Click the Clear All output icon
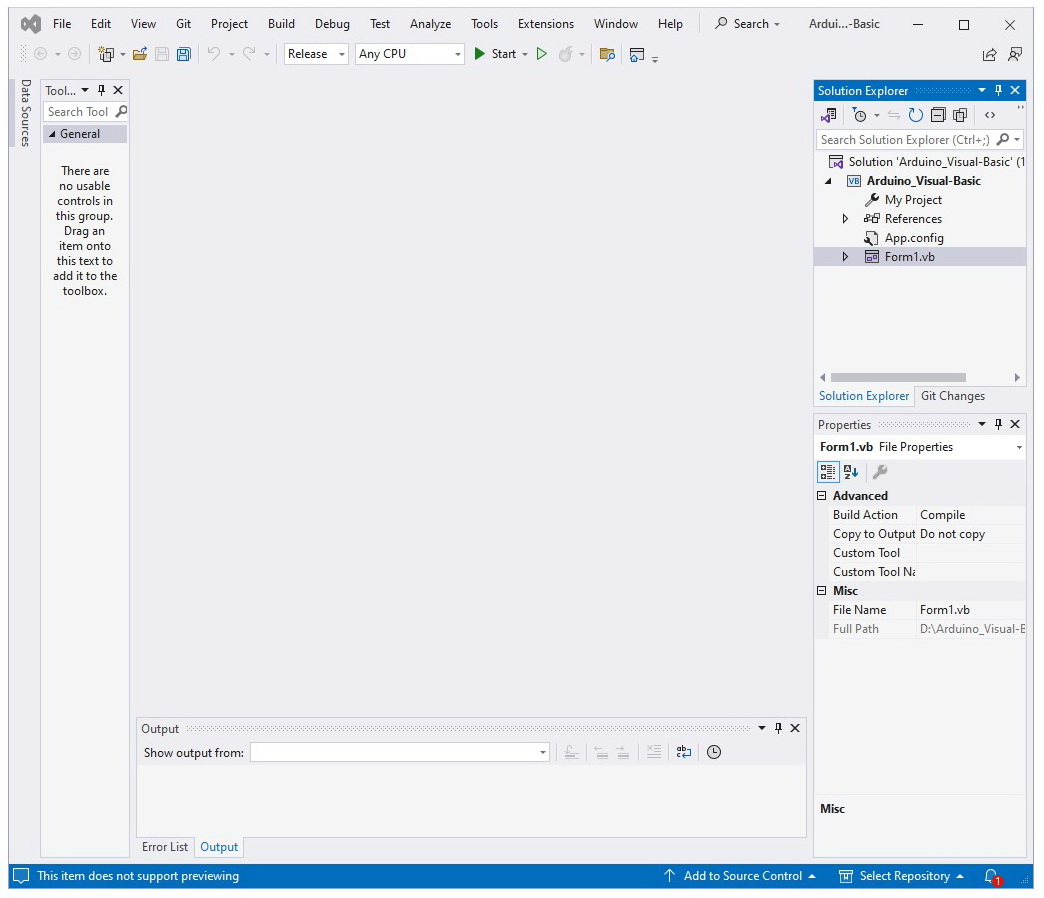This screenshot has height=898, width=1044. 653,752
